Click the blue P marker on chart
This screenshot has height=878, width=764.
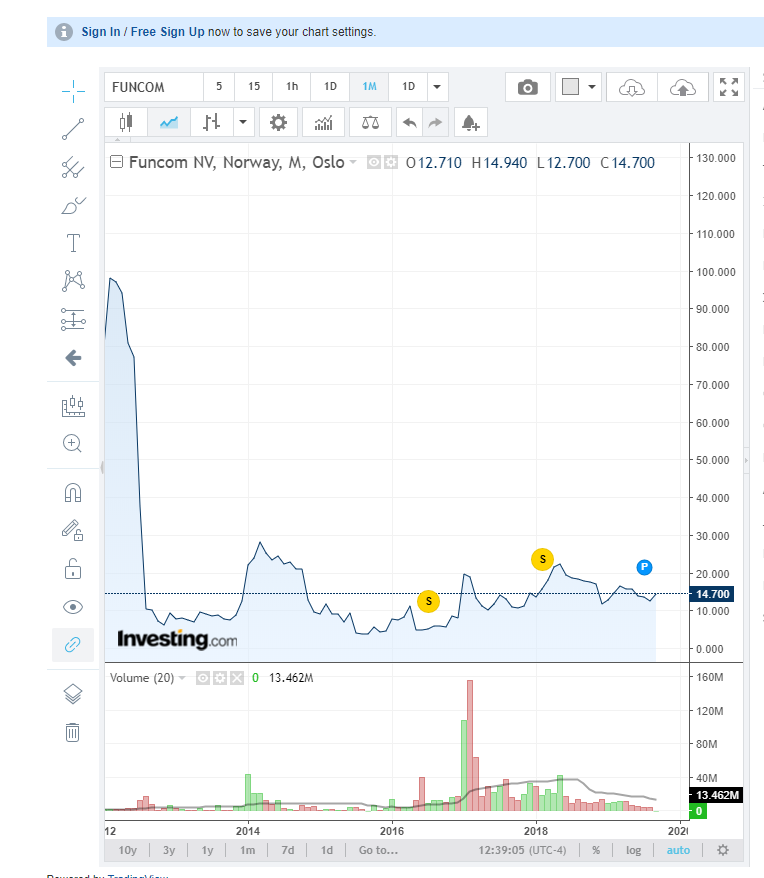coord(644,567)
